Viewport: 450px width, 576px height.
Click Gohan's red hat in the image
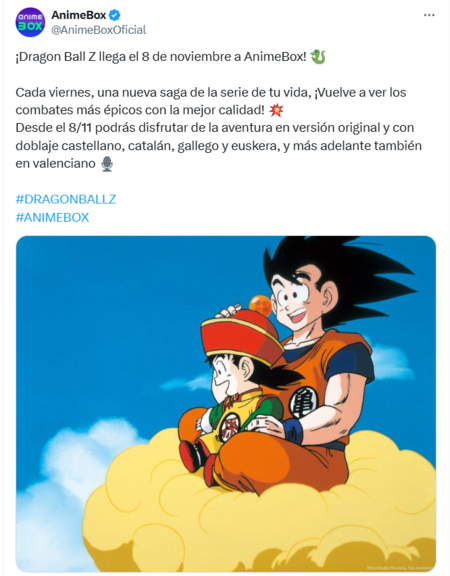(241, 336)
